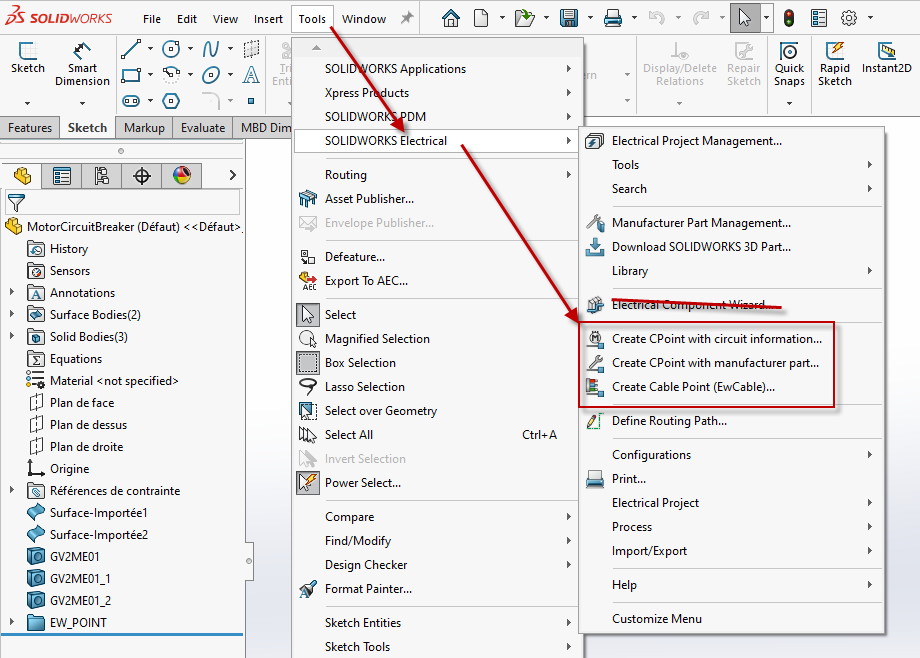This screenshot has height=658, width=920.
Task: Open the Edit menu
Action: coord(187,19)
